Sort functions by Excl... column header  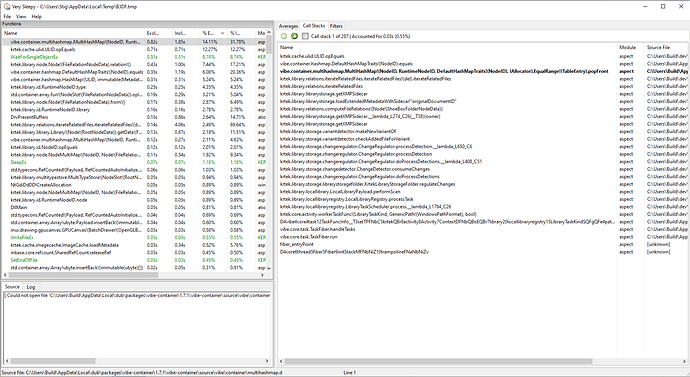tap(158, 33)
